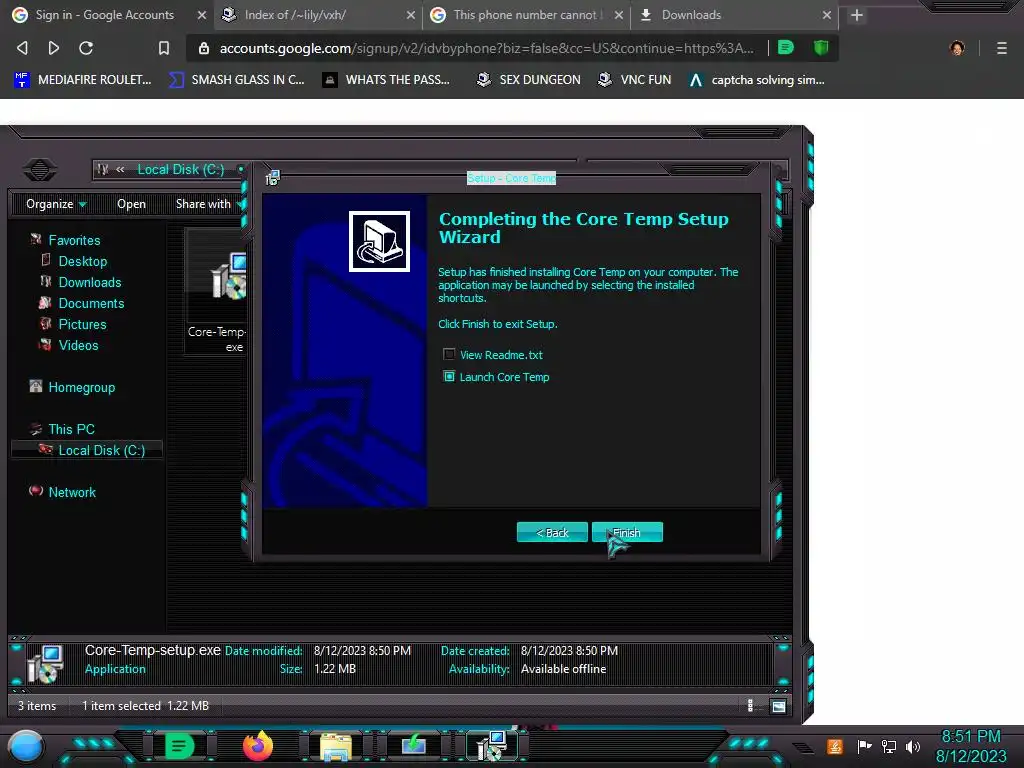Open the WHATS THE PASS... bookmark
The height and width of the screenshot is (768, 1024).
pos(387,80)
